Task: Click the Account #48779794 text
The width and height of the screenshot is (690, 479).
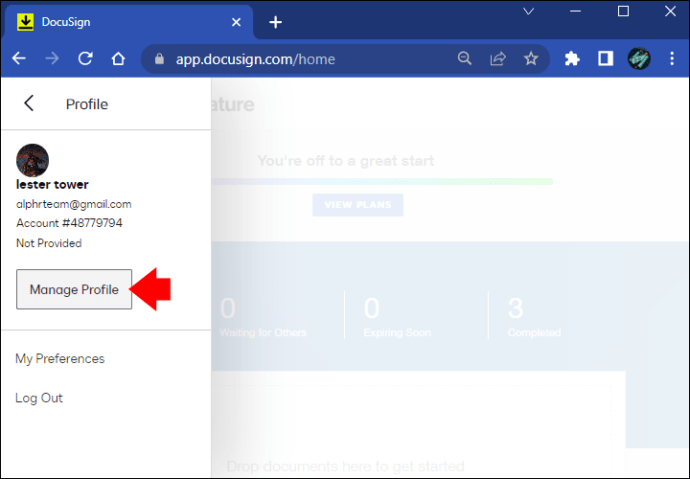Action: click(69, 223)
